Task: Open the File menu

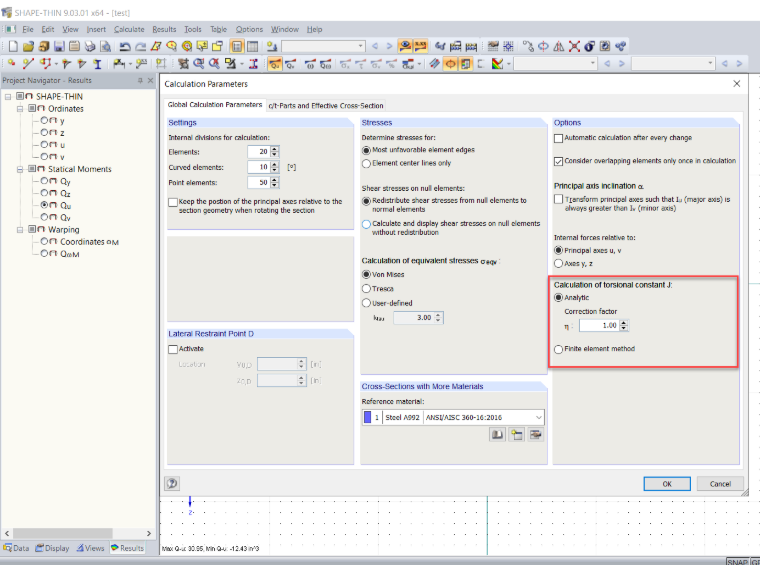Action: 28,29
